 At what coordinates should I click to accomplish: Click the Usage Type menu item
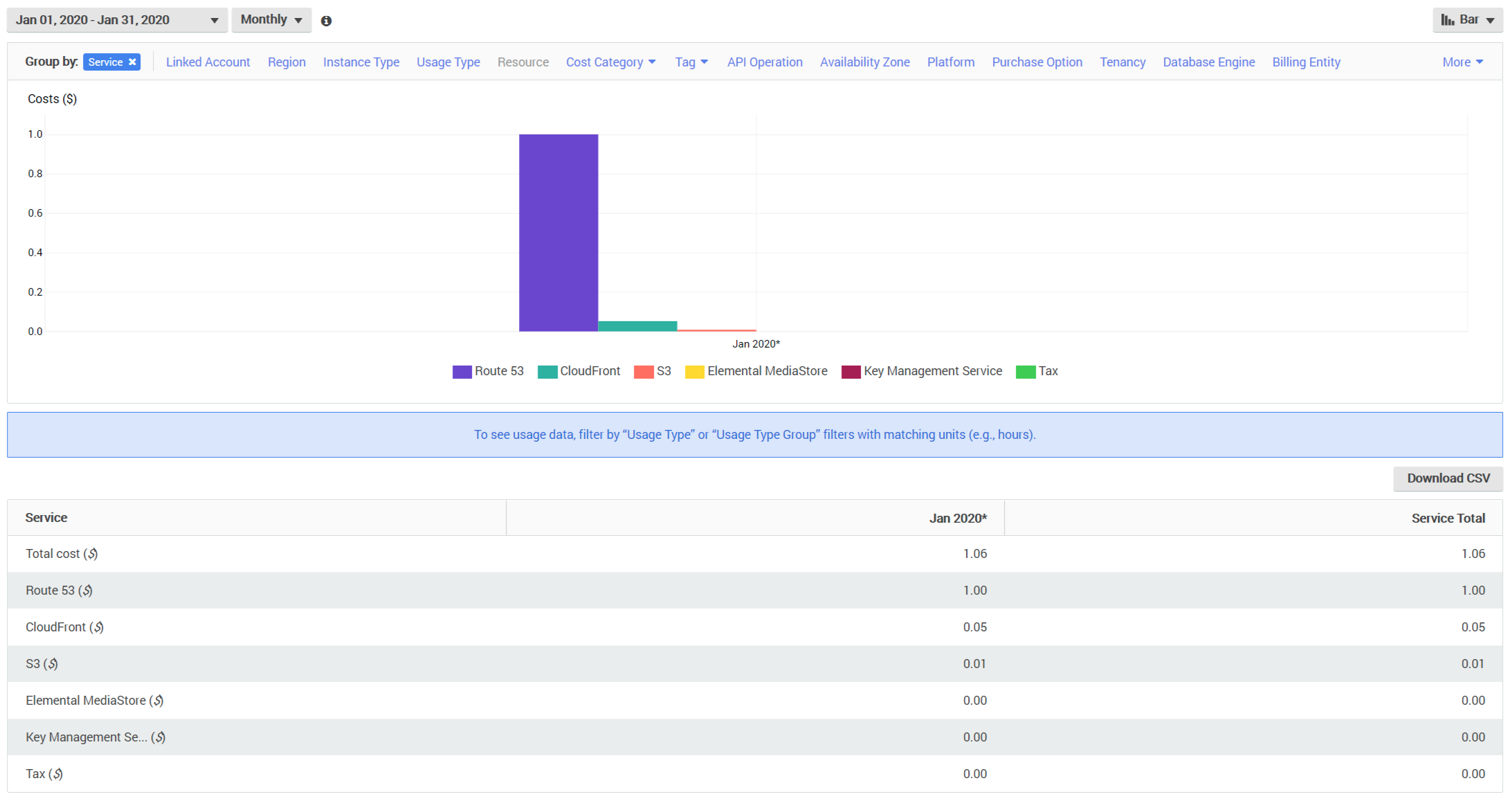point(447,62)
